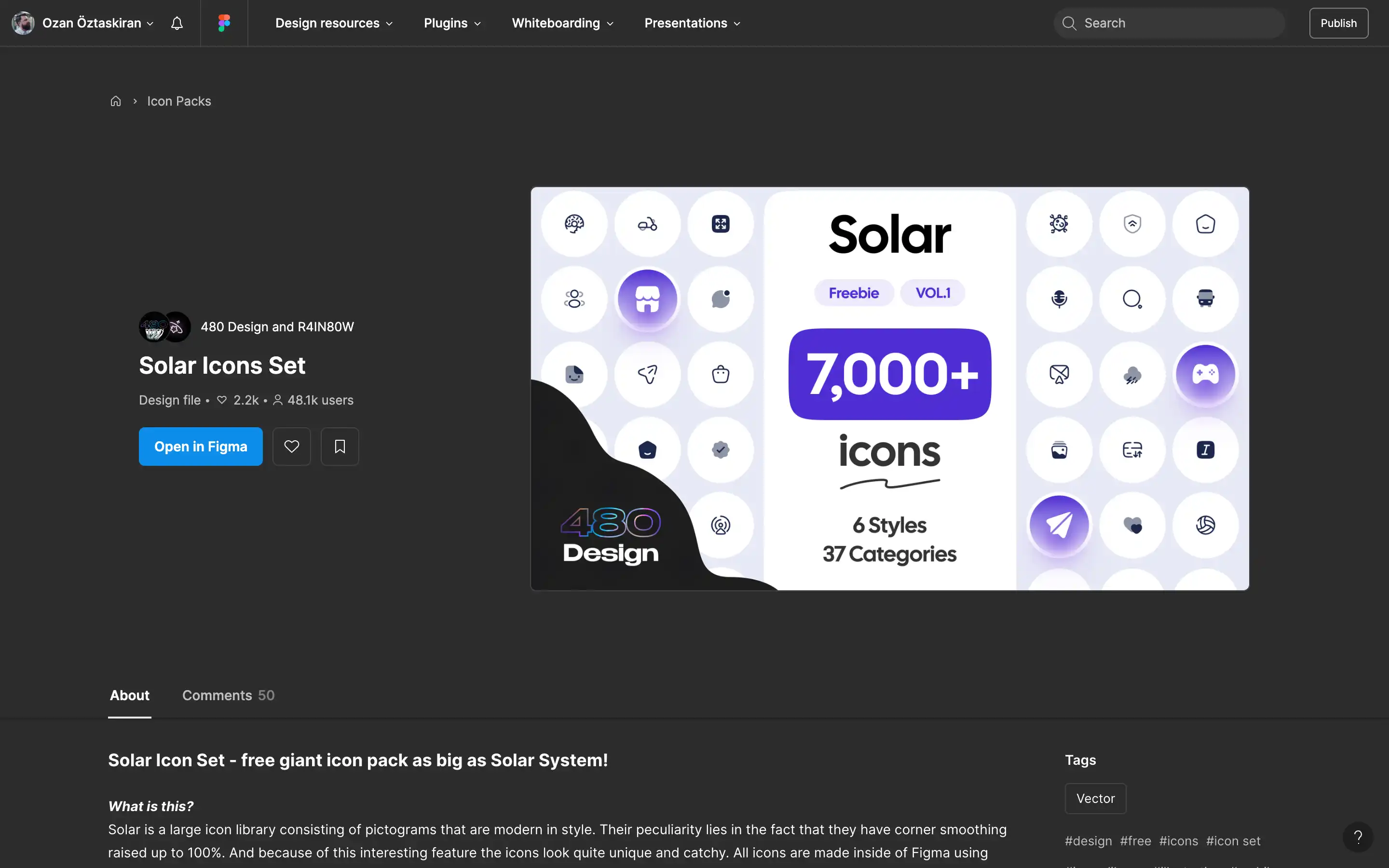Expand the Presentations menu

(x=692, y=23)
